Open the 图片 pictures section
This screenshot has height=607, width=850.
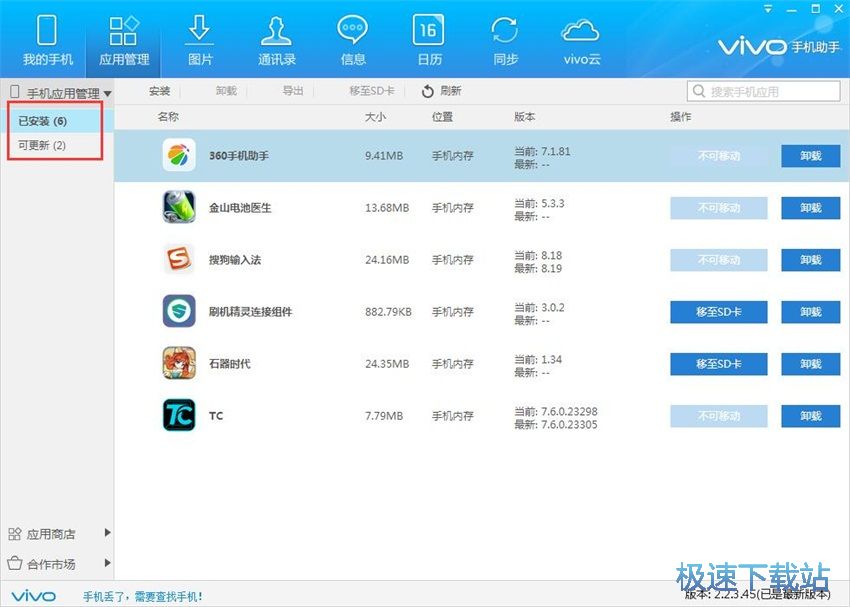point(200,40)
